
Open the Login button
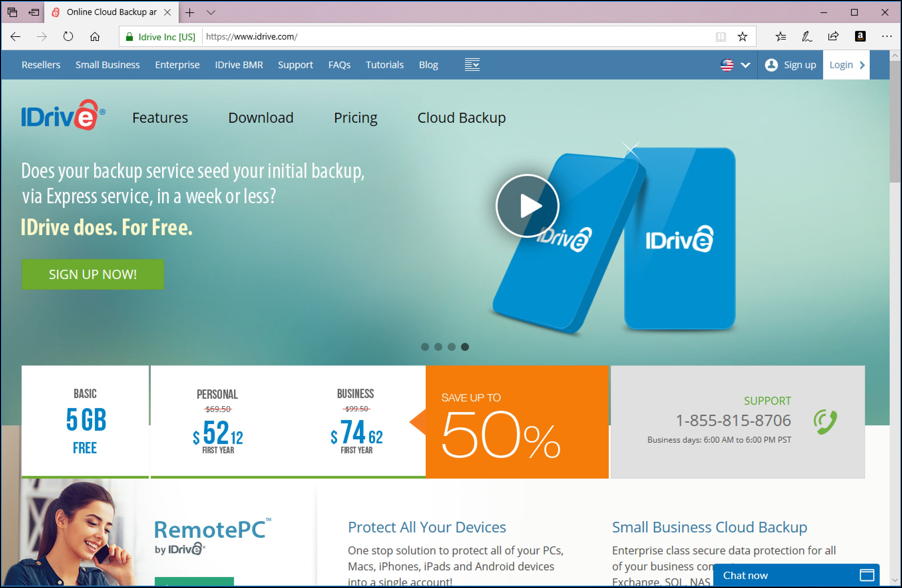pyautogui.click(x=846, y=65)
